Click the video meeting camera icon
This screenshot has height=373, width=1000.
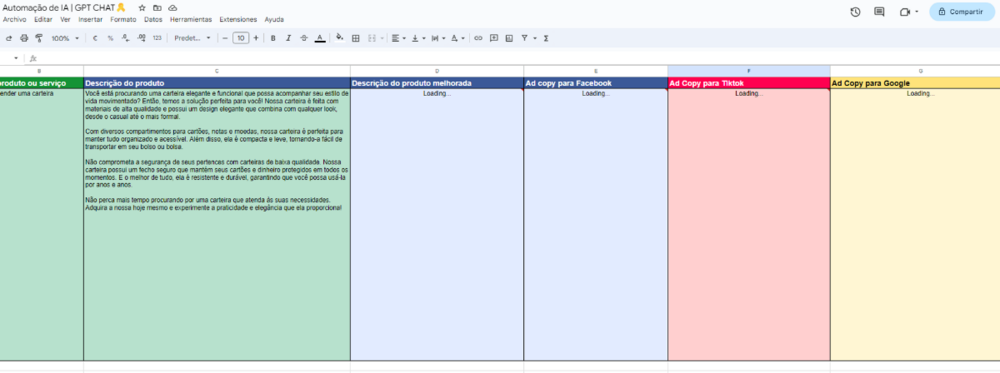904,11
